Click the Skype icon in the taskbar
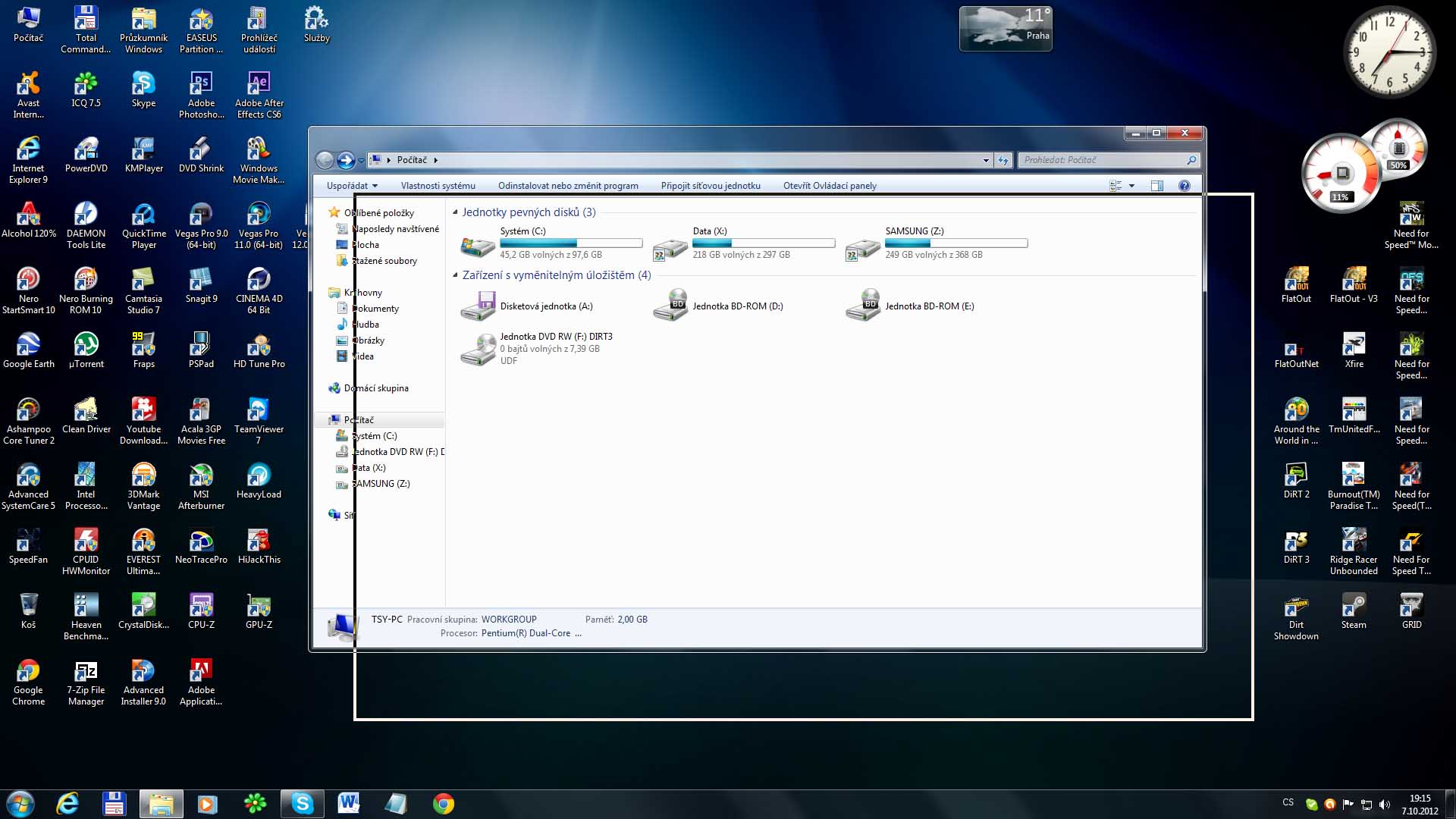Image resolution: width=1456 pixels, height=819 pixels. tap(302, 803)
